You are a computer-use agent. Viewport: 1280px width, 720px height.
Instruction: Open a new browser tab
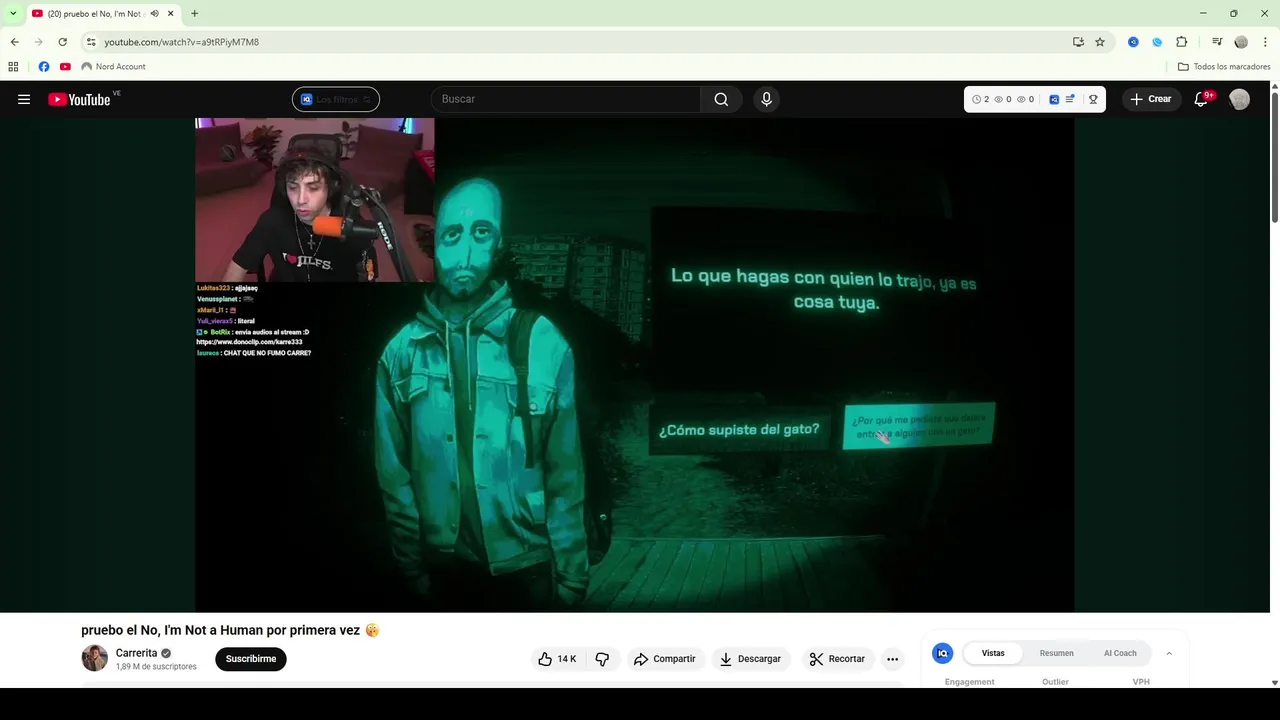point(194,14)
